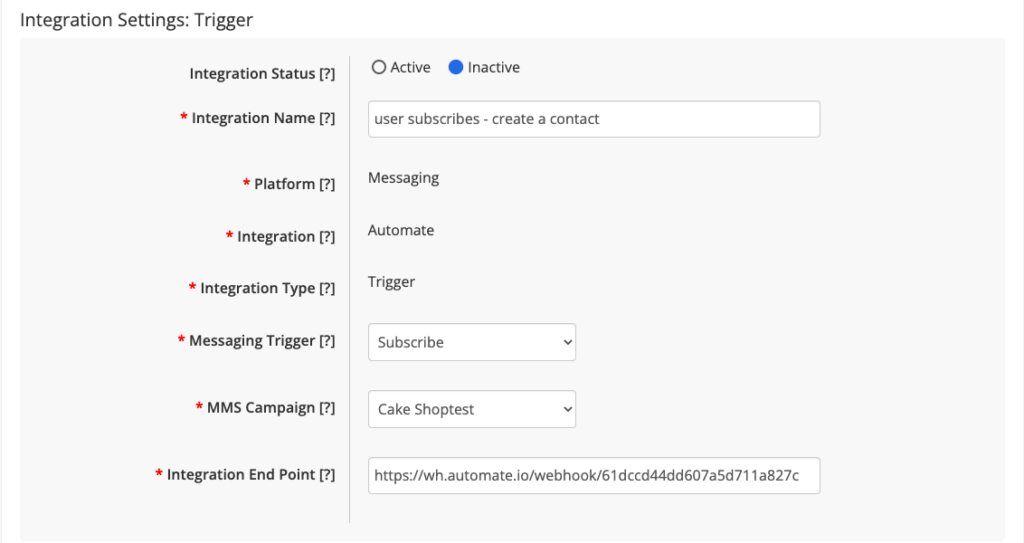1024x543 pixels.
Task: Click the [?] help next to Messaging Trigger
Action: pyautogui.click(x=327, y=340)
